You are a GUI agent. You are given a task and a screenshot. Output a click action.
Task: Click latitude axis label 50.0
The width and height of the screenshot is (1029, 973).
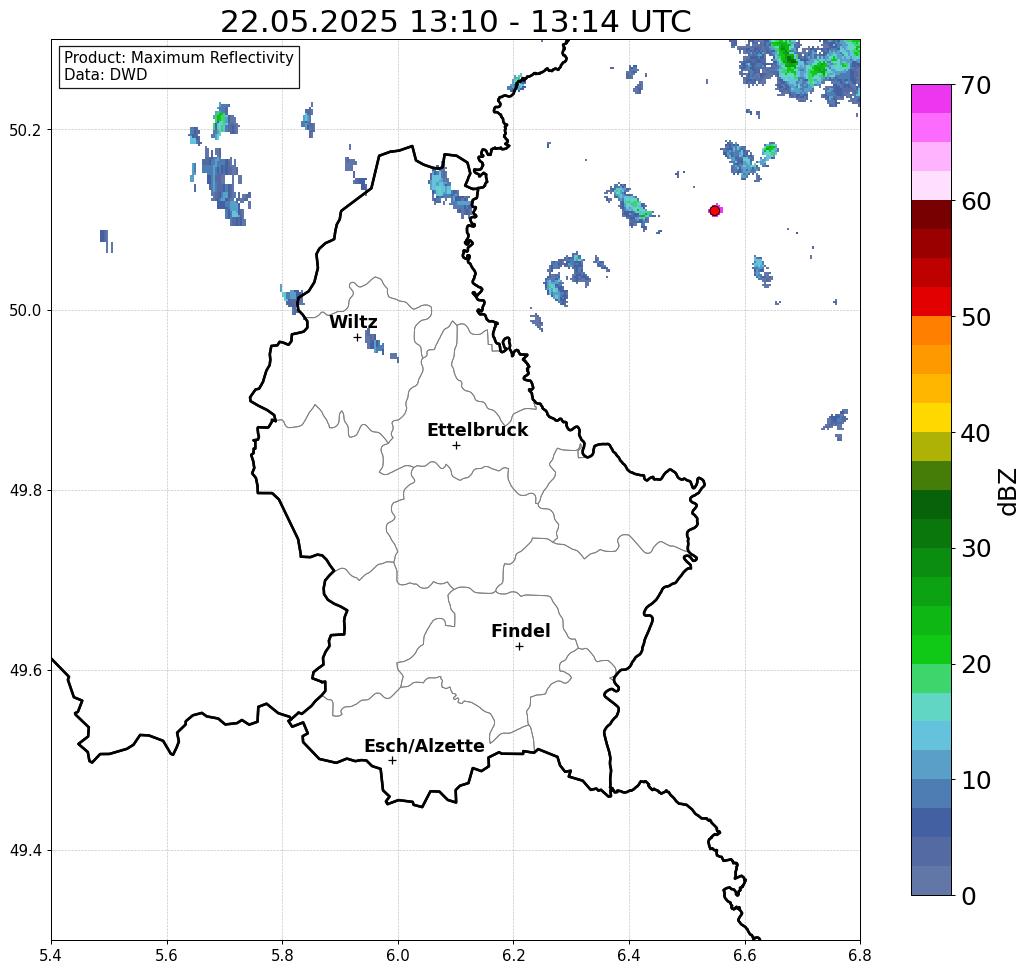[25, 310]
